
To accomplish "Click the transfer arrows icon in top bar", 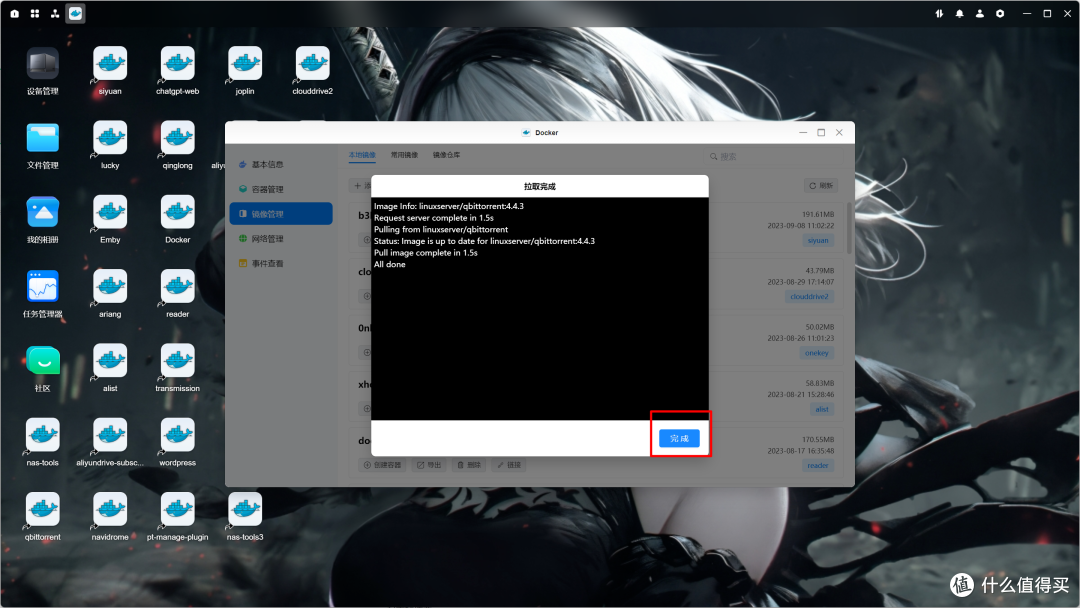I will (x=939, y=13).
